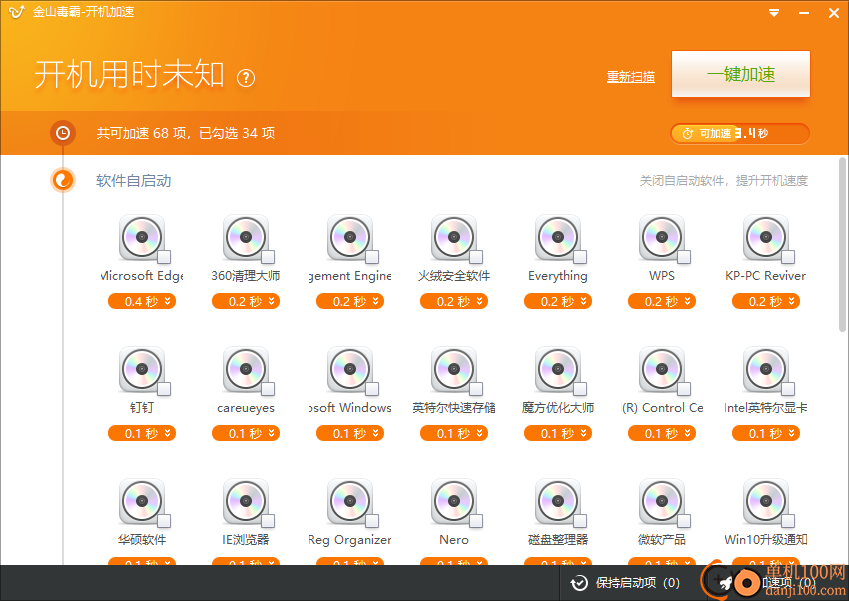Select the Nero startup item icon

click(x=454, y=501)
